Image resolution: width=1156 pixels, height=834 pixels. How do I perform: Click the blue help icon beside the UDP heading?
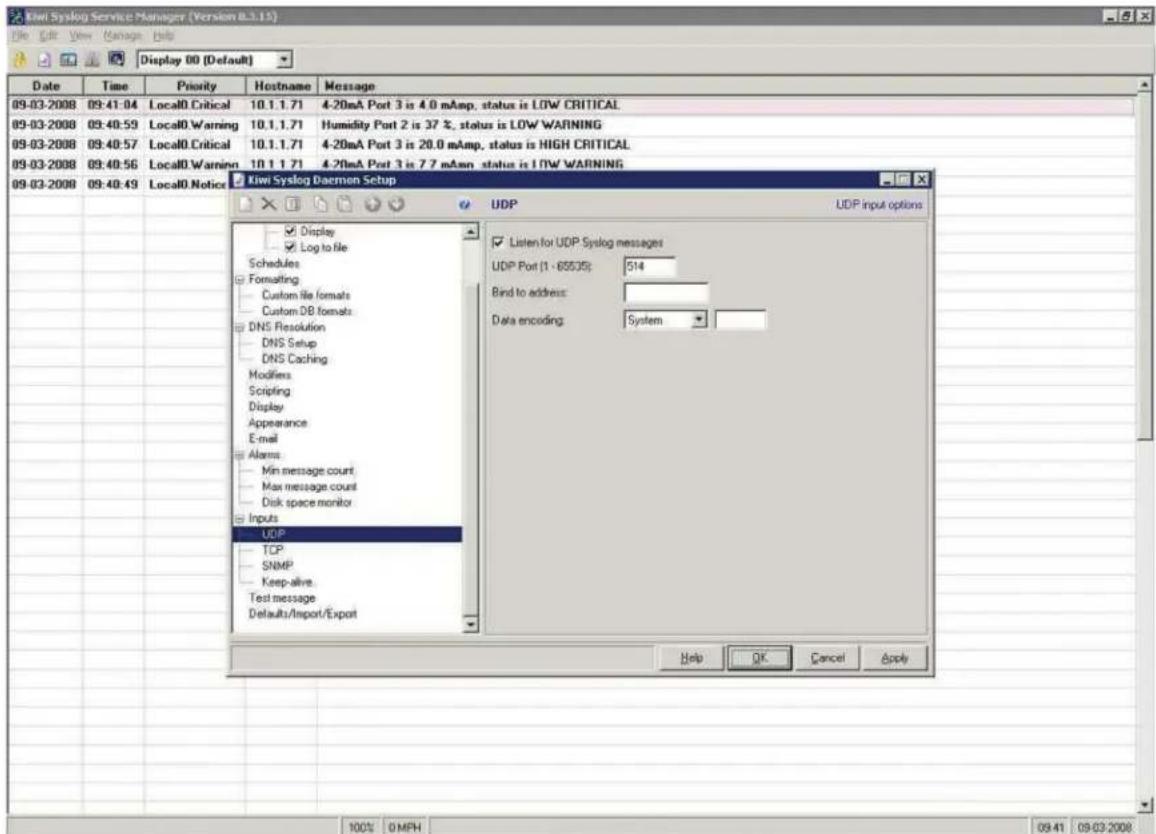[464, 205]
